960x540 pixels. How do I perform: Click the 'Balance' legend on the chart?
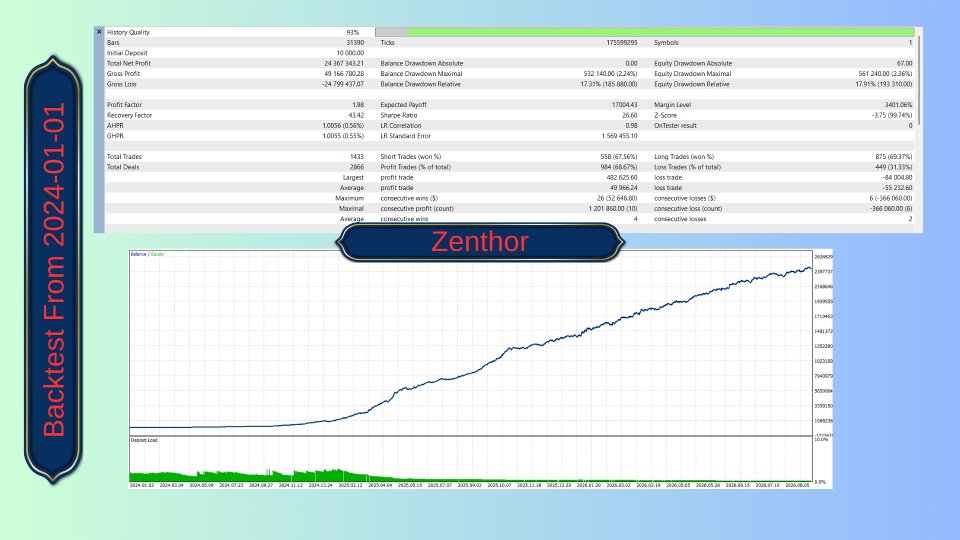pos(138,254)
